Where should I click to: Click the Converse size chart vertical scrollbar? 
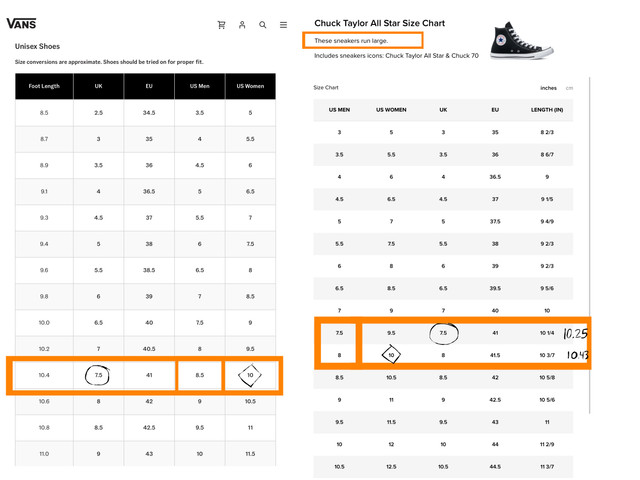590,245
